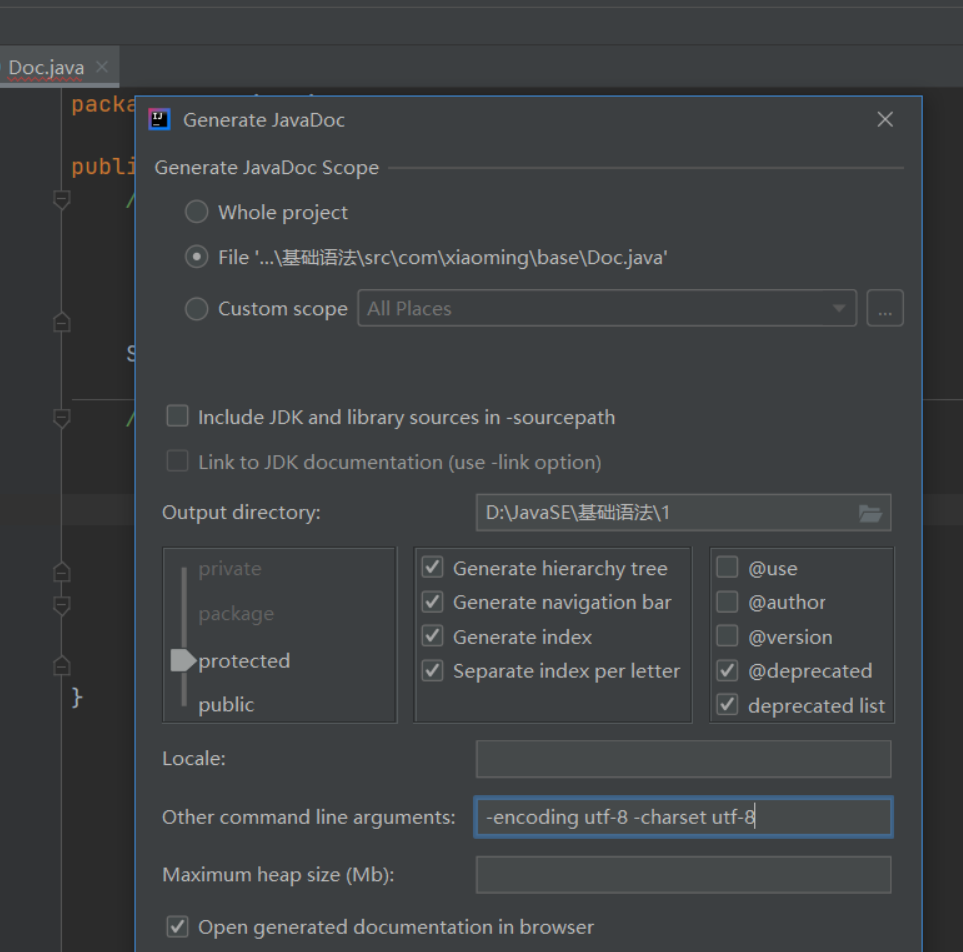Enable Include JDK and library sources checkbox
Image resolution: width=963 pixels, height=952 pixels.
pos(177,416)
